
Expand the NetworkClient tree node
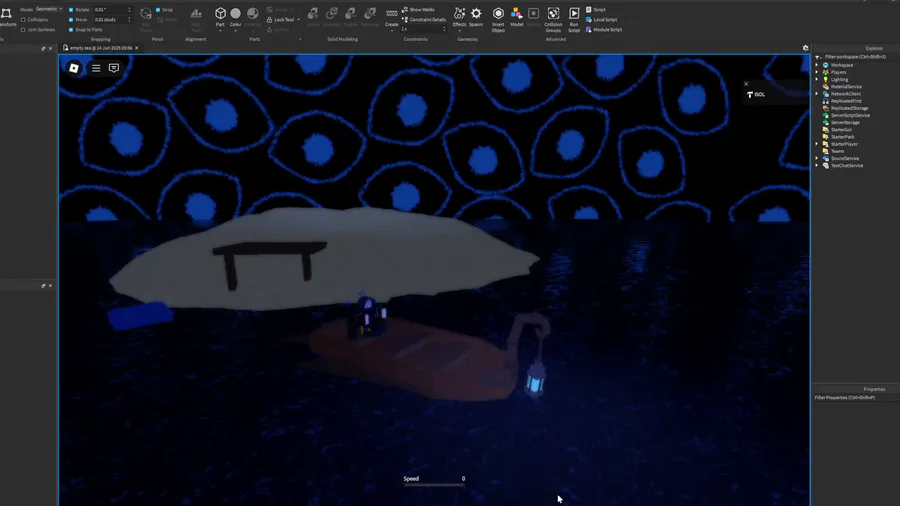point(817,94)
